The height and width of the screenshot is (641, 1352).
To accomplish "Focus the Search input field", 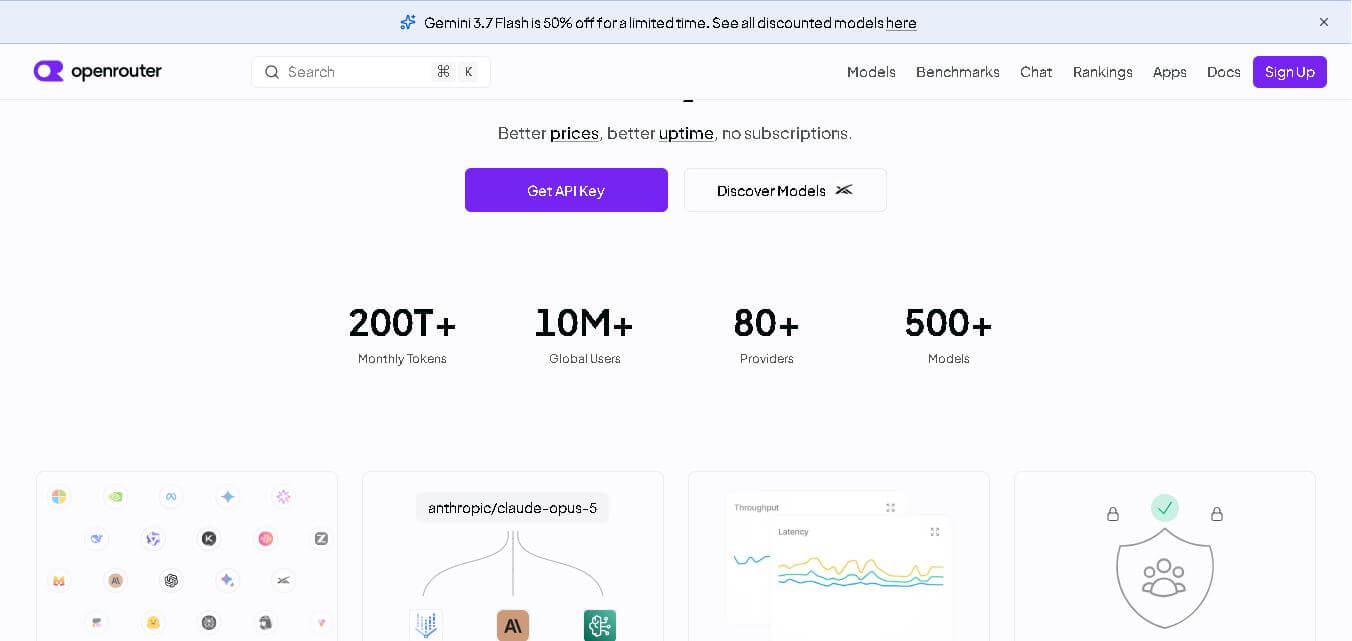I will tap(371, 72).
